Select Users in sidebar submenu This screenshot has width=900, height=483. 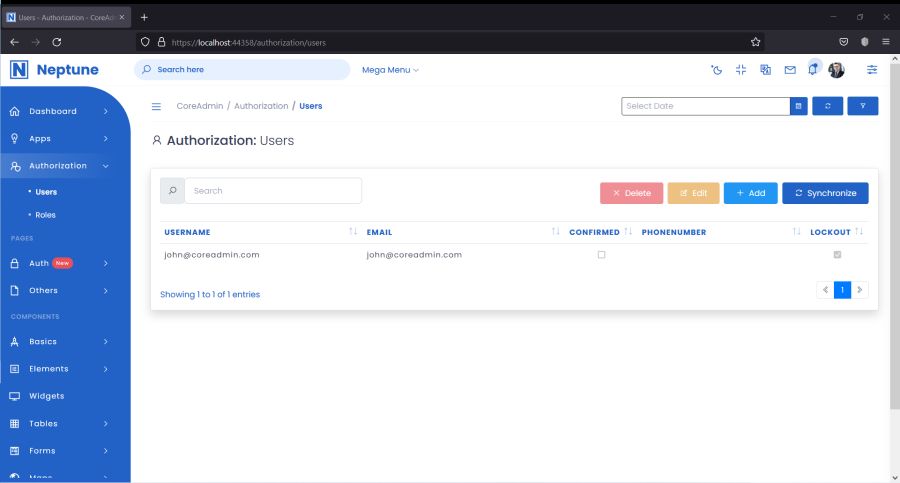(x=46, y=192)
